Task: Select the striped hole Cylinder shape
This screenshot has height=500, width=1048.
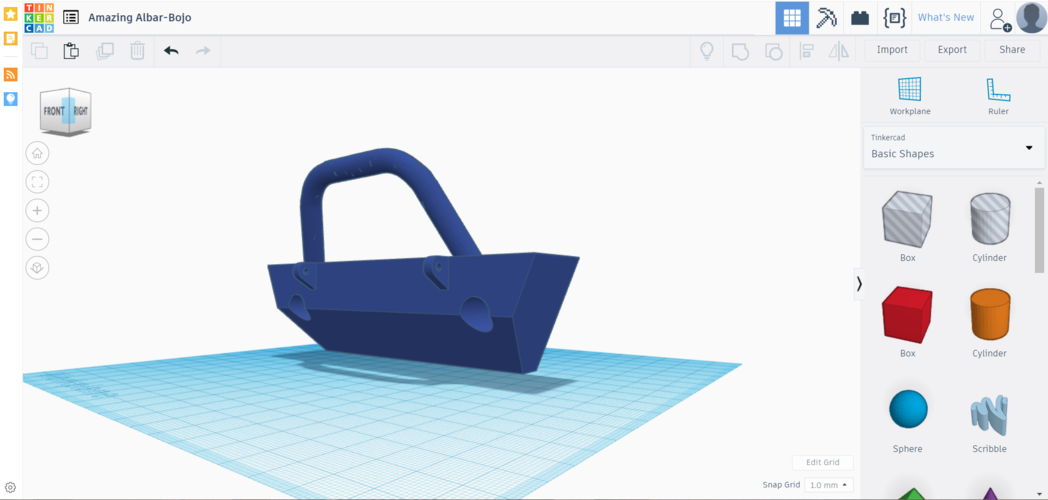Action: pos(989,219)
